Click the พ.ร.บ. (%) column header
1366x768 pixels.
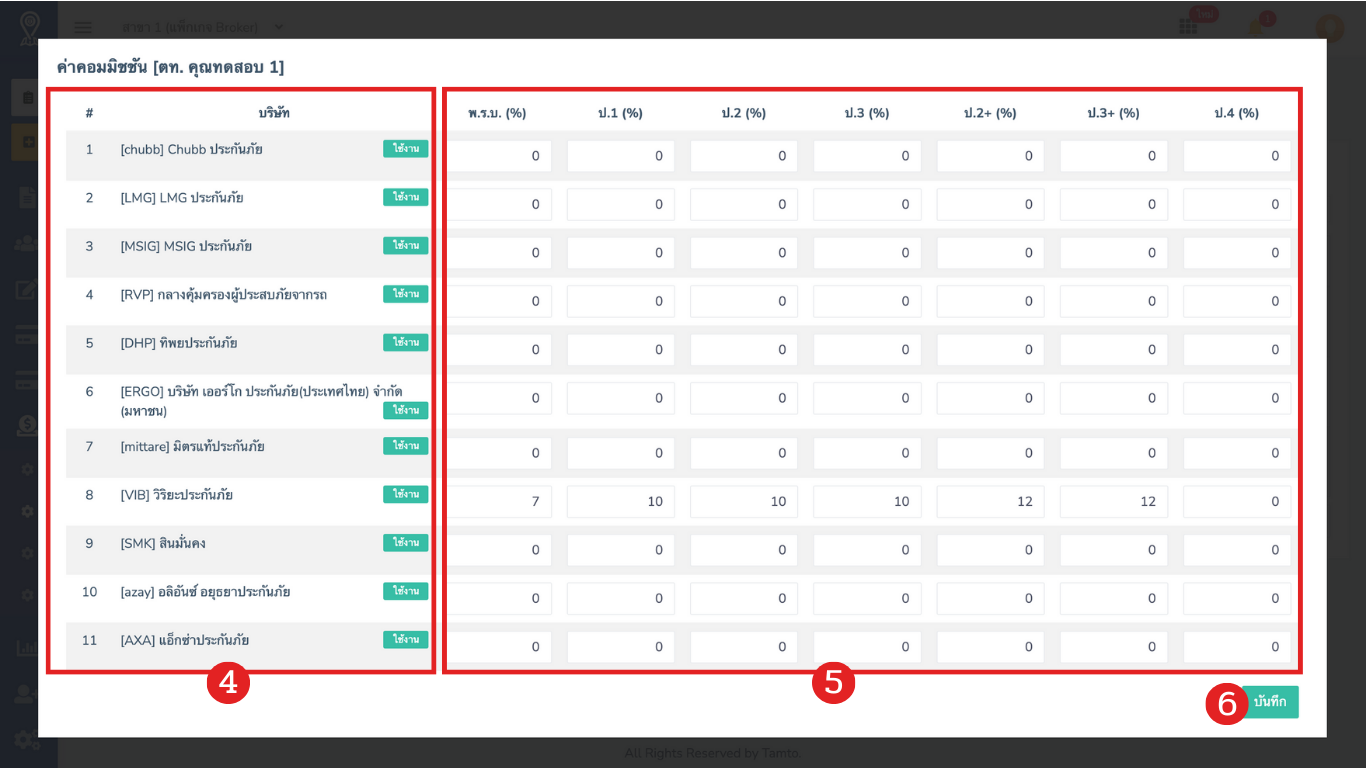(497, 113)
